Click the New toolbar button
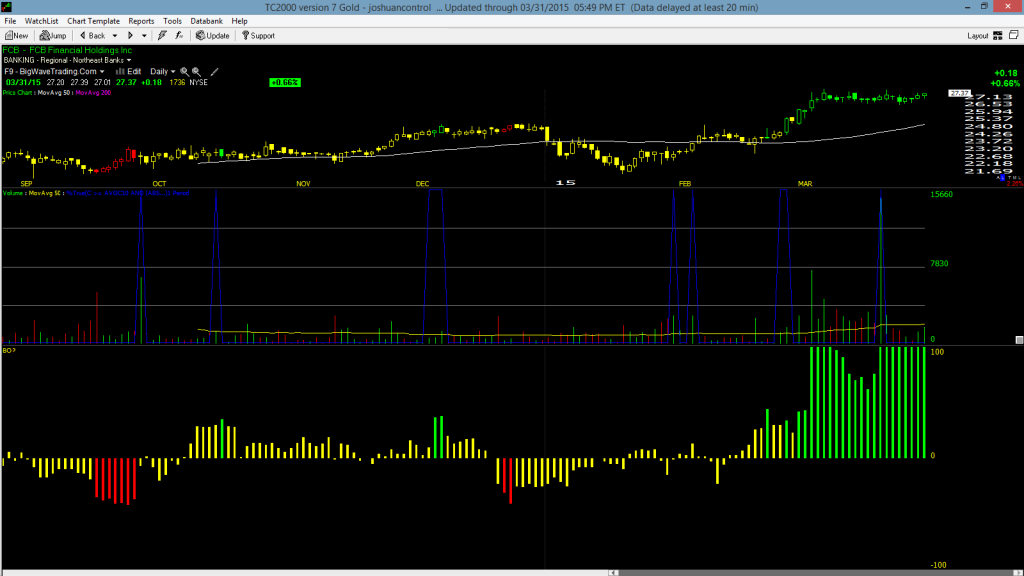This screenshot has height=576, width=1024. click(17, 36)
